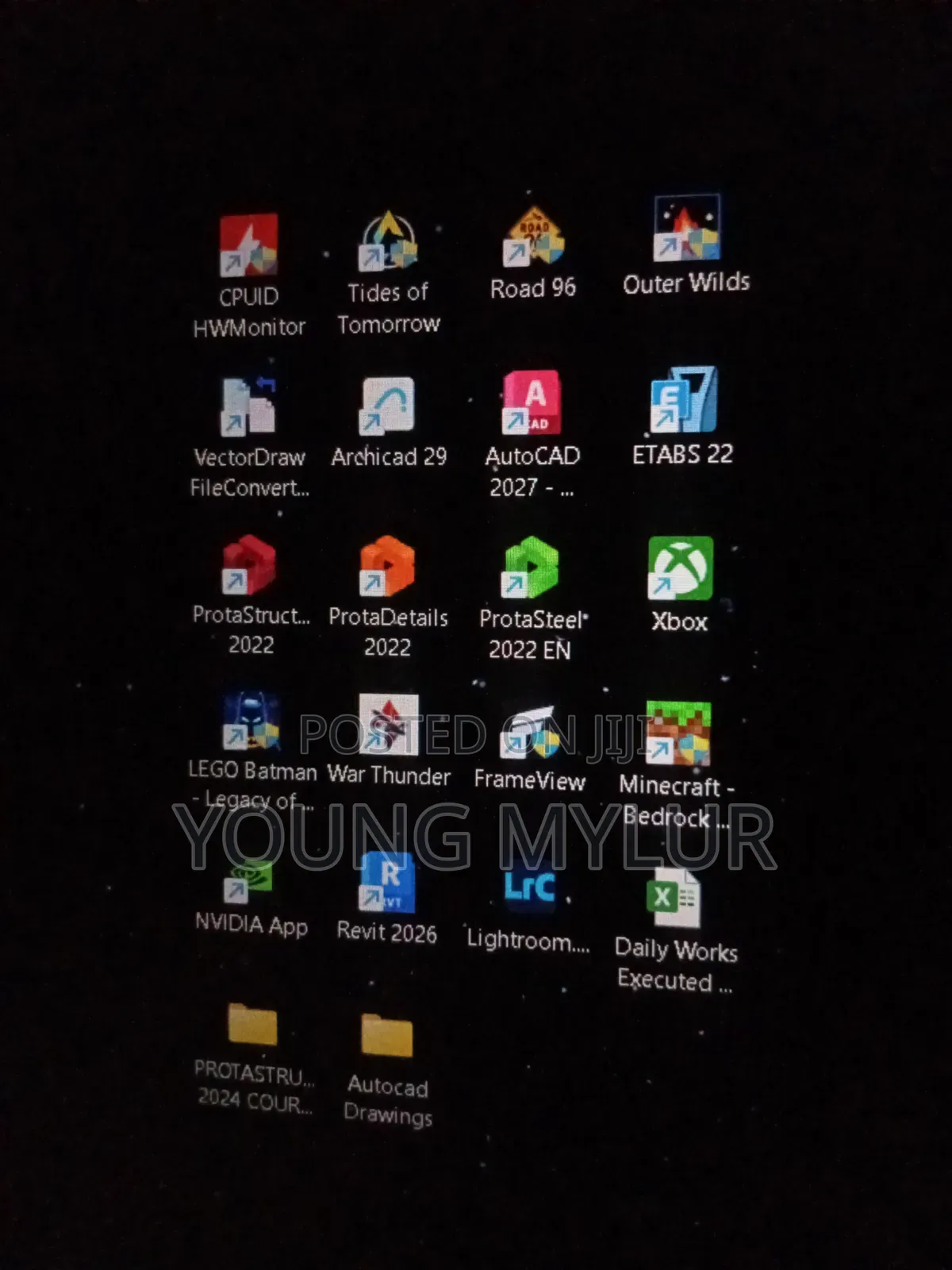Select the AutoCAD 2027 icon
This screenshot has height=1270, width=952.
(x=532, y=402)
